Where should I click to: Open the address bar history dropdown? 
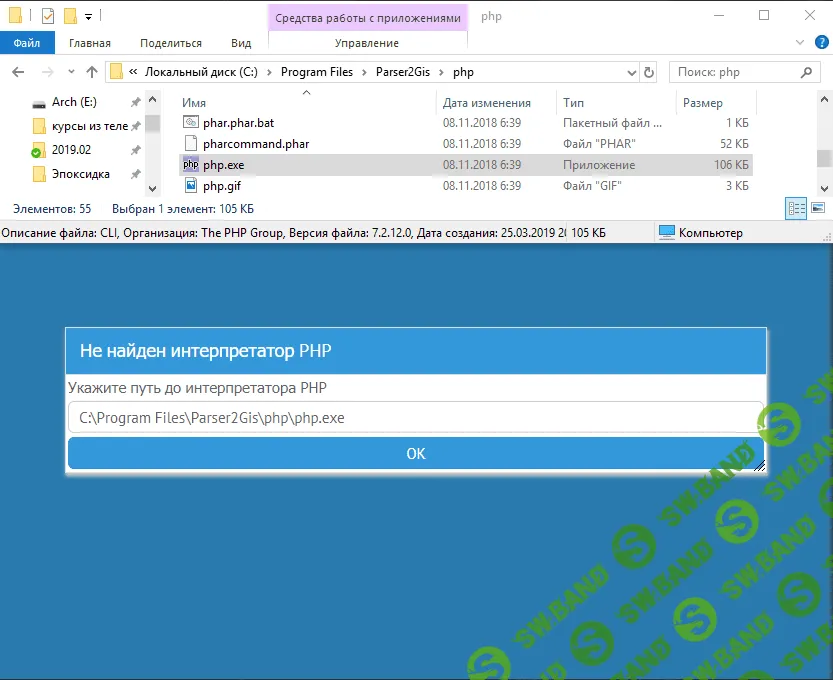631,72
